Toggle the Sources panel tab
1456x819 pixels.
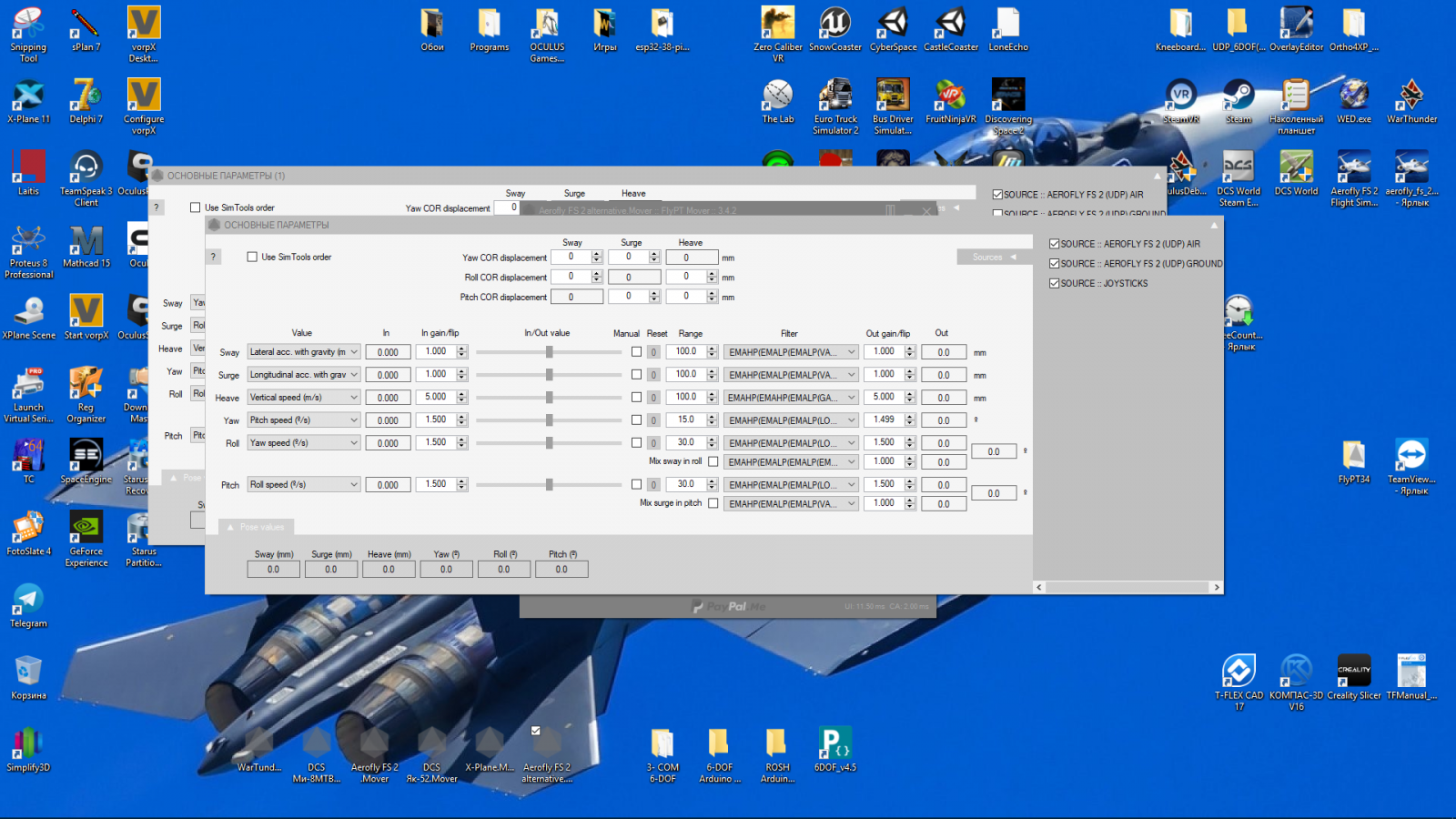(993, 258)
